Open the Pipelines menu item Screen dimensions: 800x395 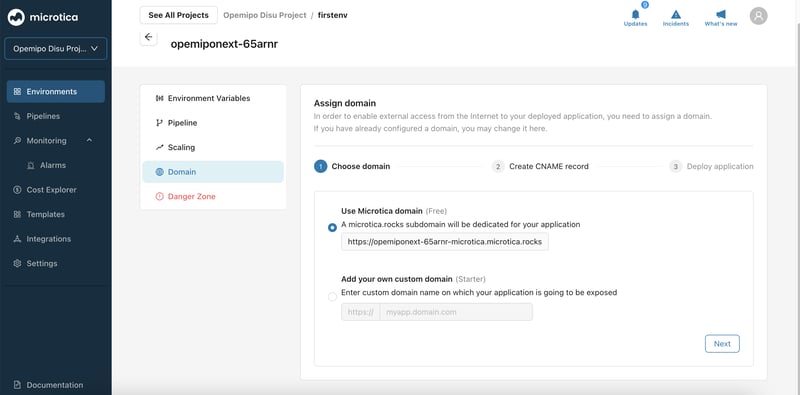point(56,116)
